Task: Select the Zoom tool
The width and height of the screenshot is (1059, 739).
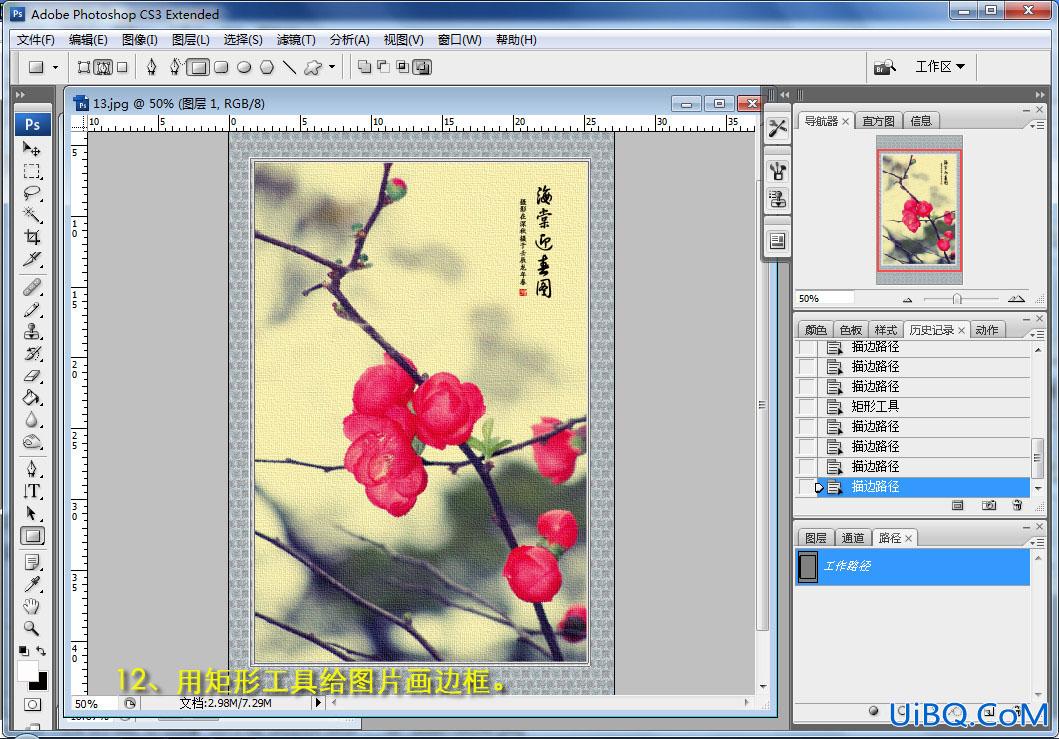Action: pyautogui.click(x=32, y=628)
